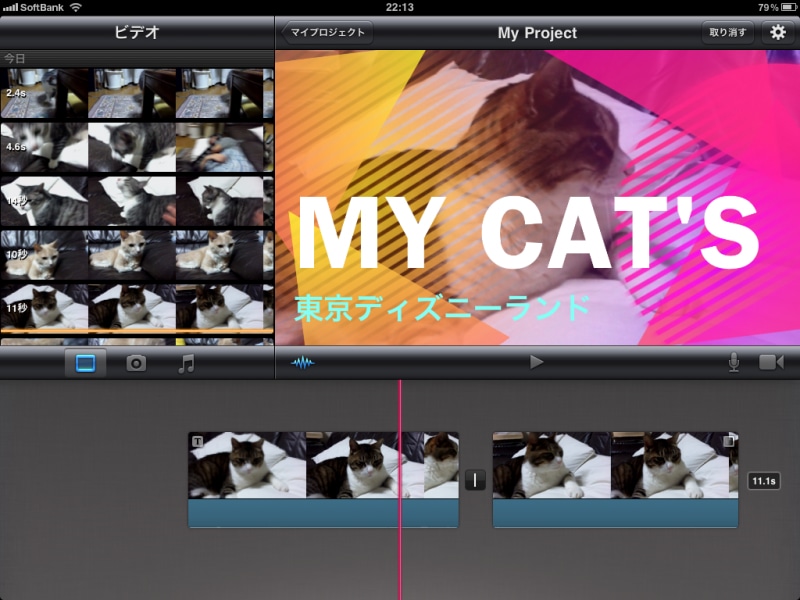Tap the transition icon between clips

(475, 480)
